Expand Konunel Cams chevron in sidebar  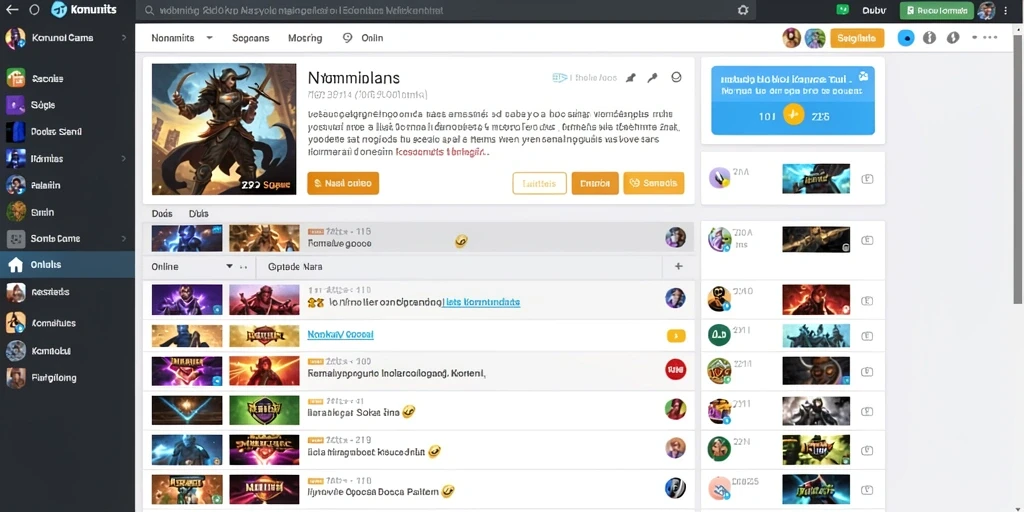point(124,38)
